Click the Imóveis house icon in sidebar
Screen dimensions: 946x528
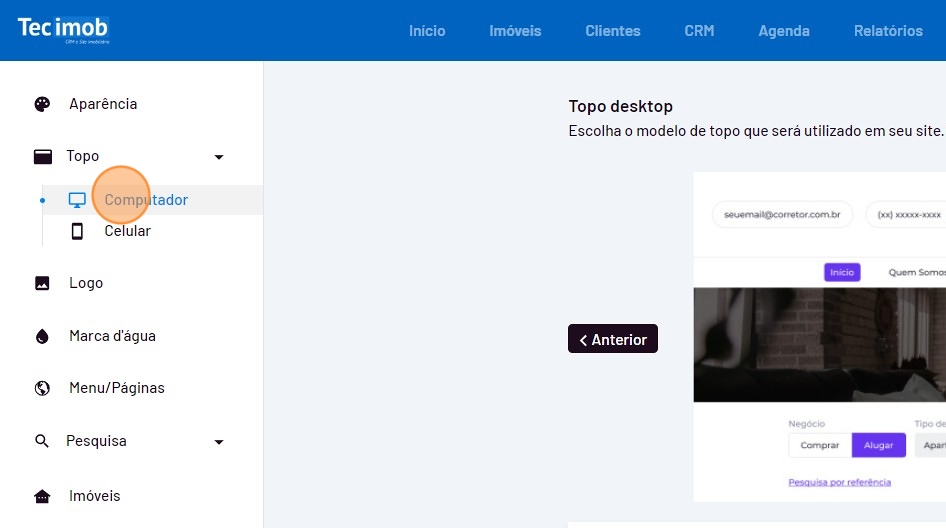(x=42, y=496)
